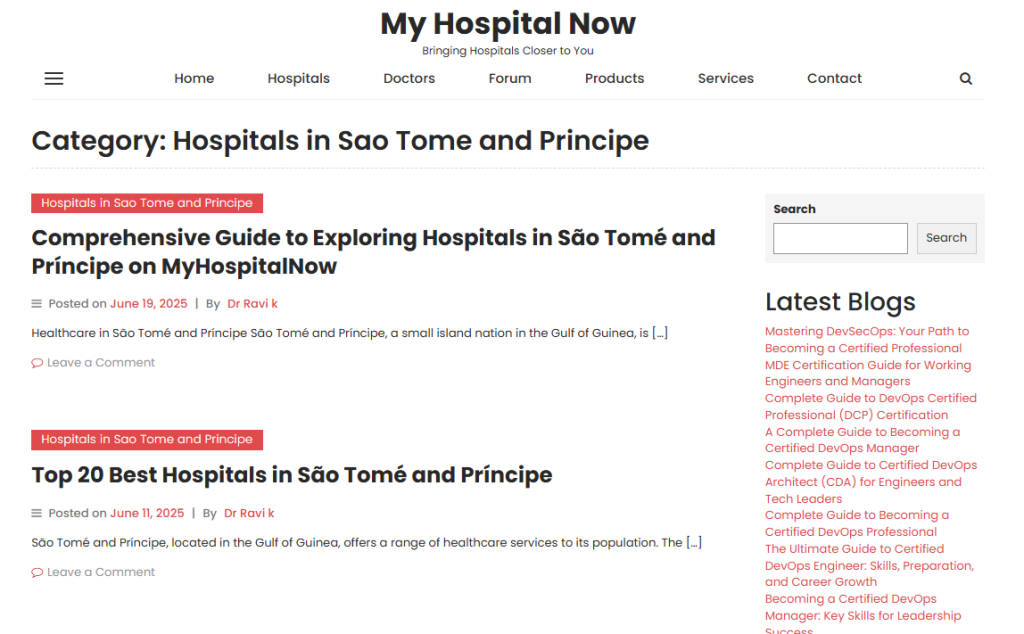
Task: Select Products in the navigation bar
Action: click(x=614, y=79)
